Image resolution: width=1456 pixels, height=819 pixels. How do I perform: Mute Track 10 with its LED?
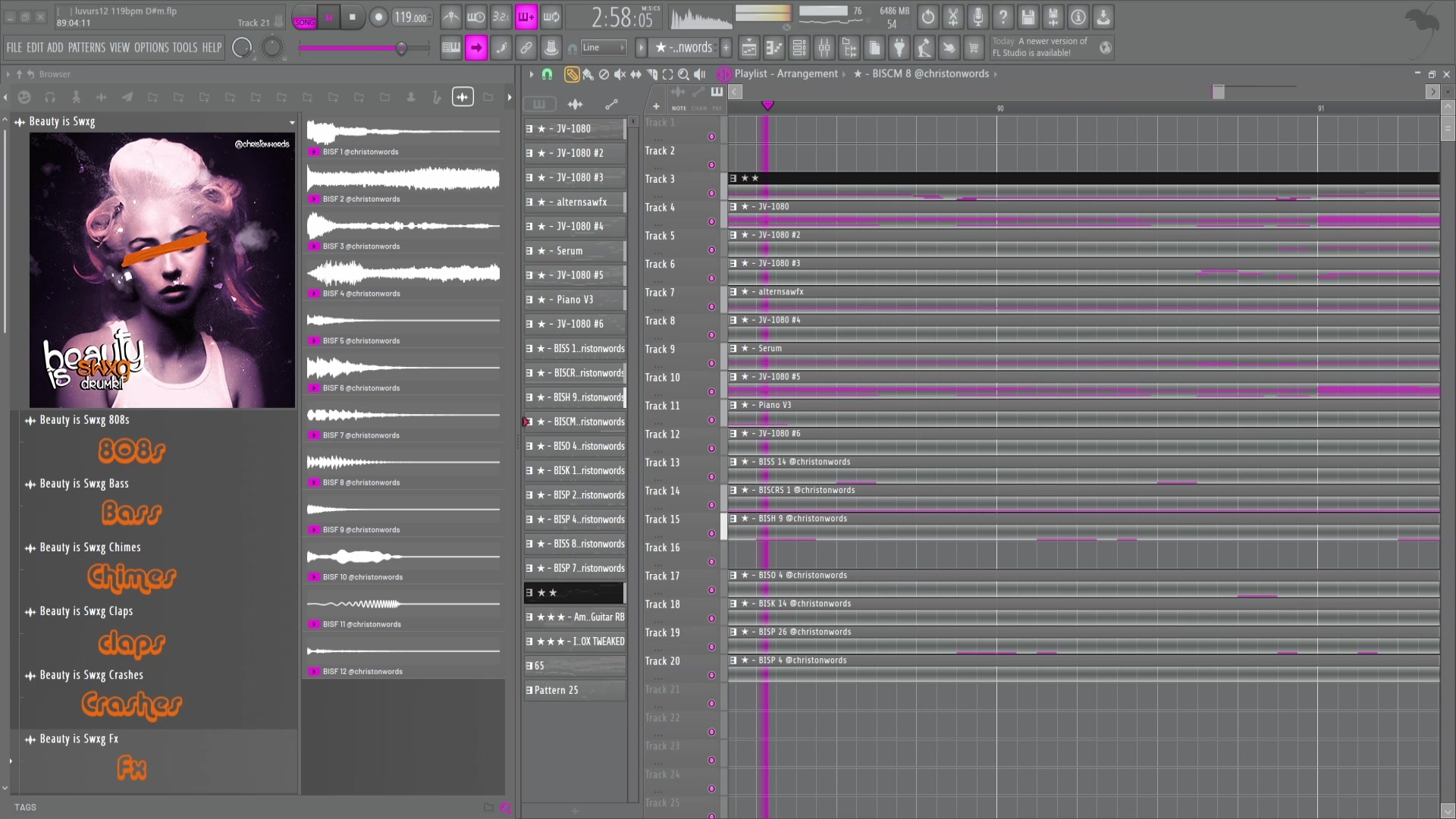(x=711, y=392)
